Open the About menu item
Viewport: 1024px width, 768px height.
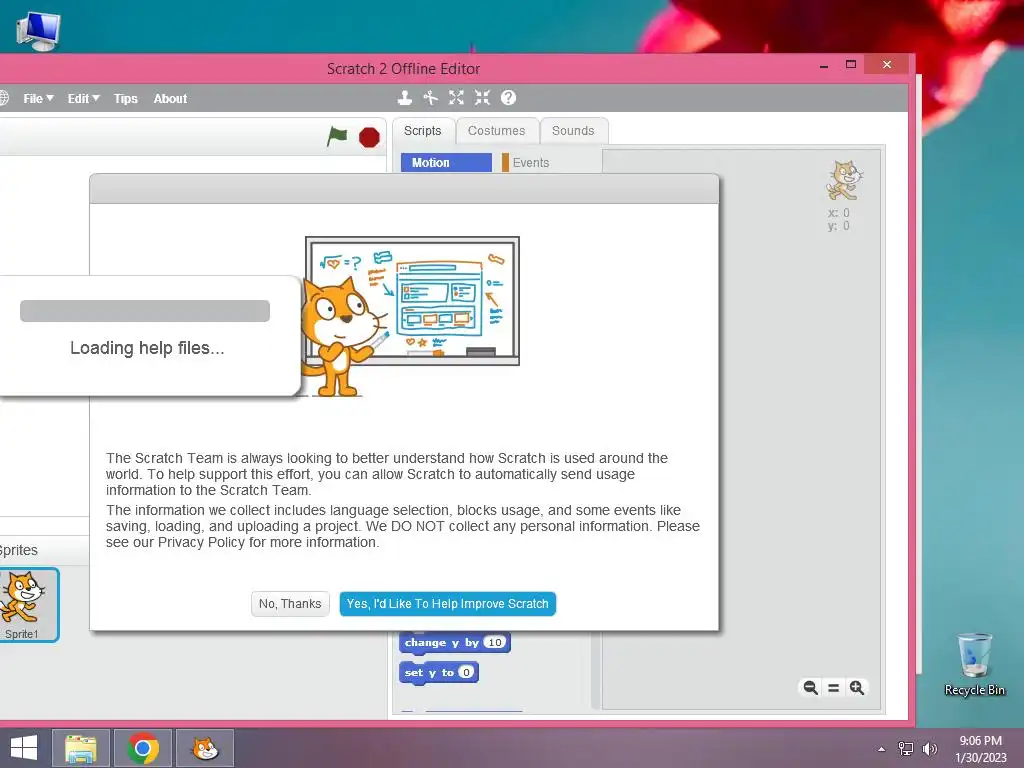pyautogui.click(x=170, y=99)
